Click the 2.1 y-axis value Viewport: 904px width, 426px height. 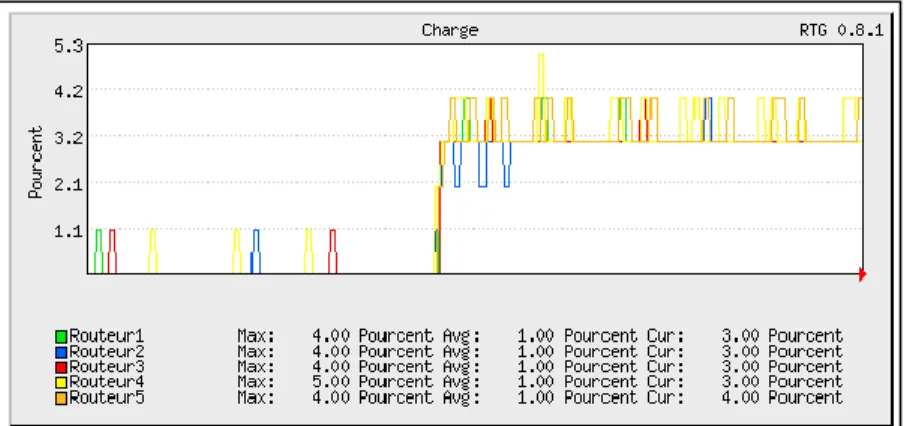(x=69, y=185)
